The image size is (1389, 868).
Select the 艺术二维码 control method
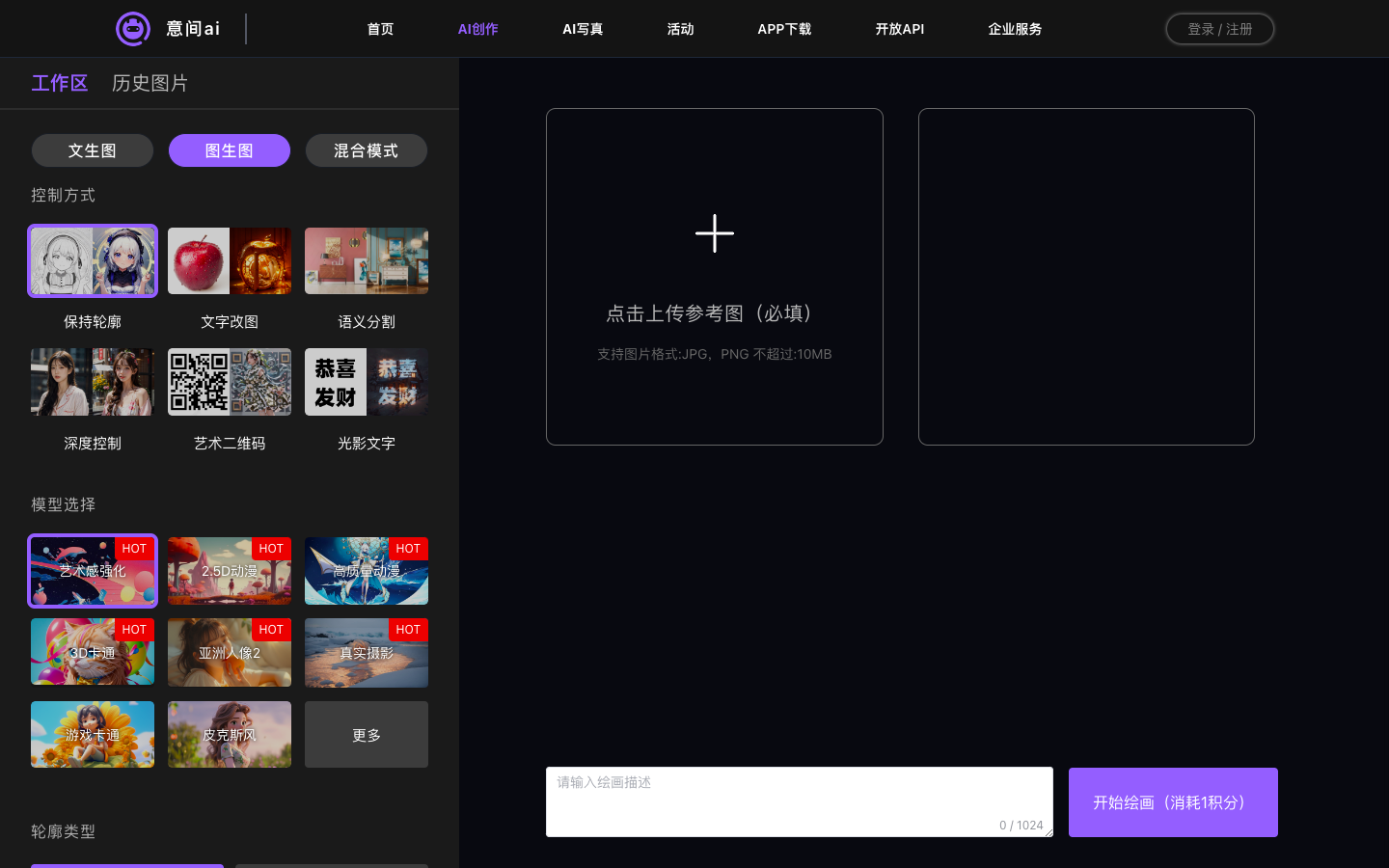point(229,382)
